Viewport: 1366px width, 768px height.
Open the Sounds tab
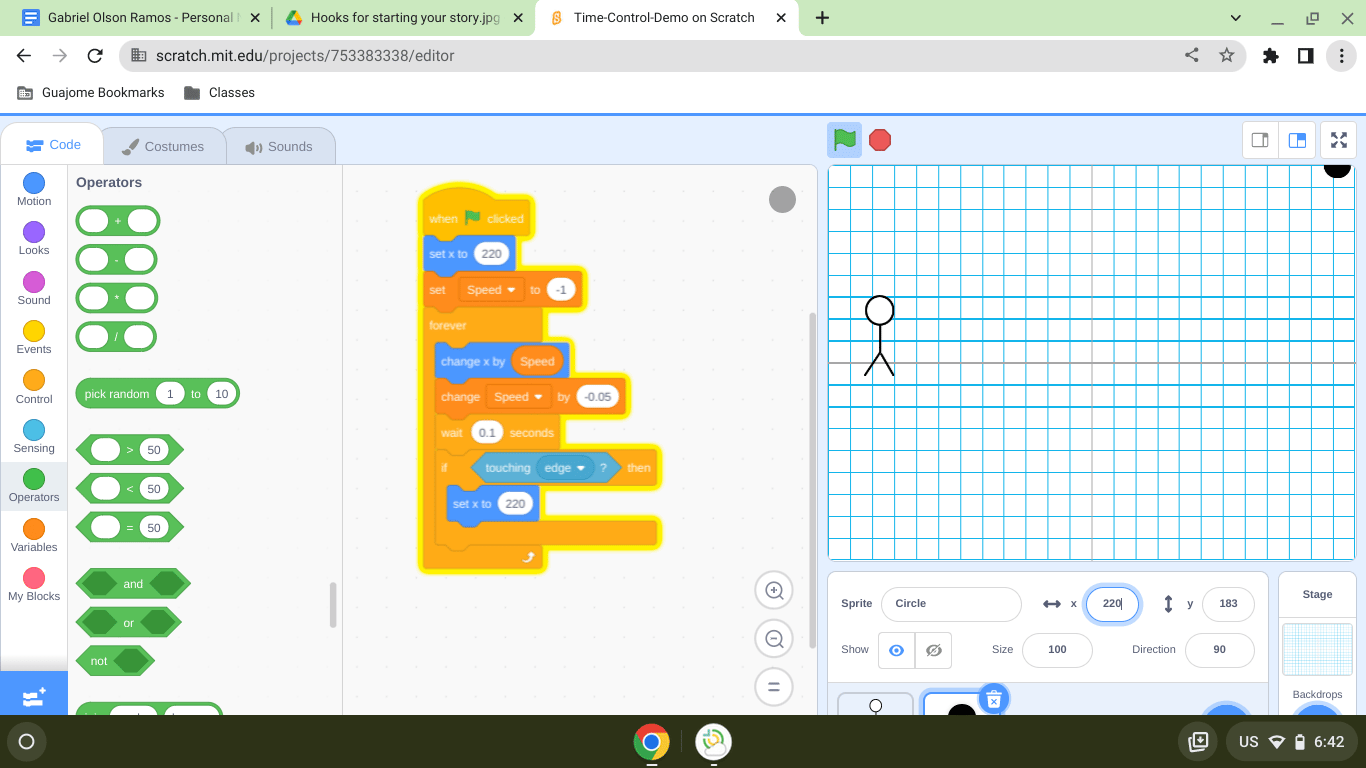279,146
